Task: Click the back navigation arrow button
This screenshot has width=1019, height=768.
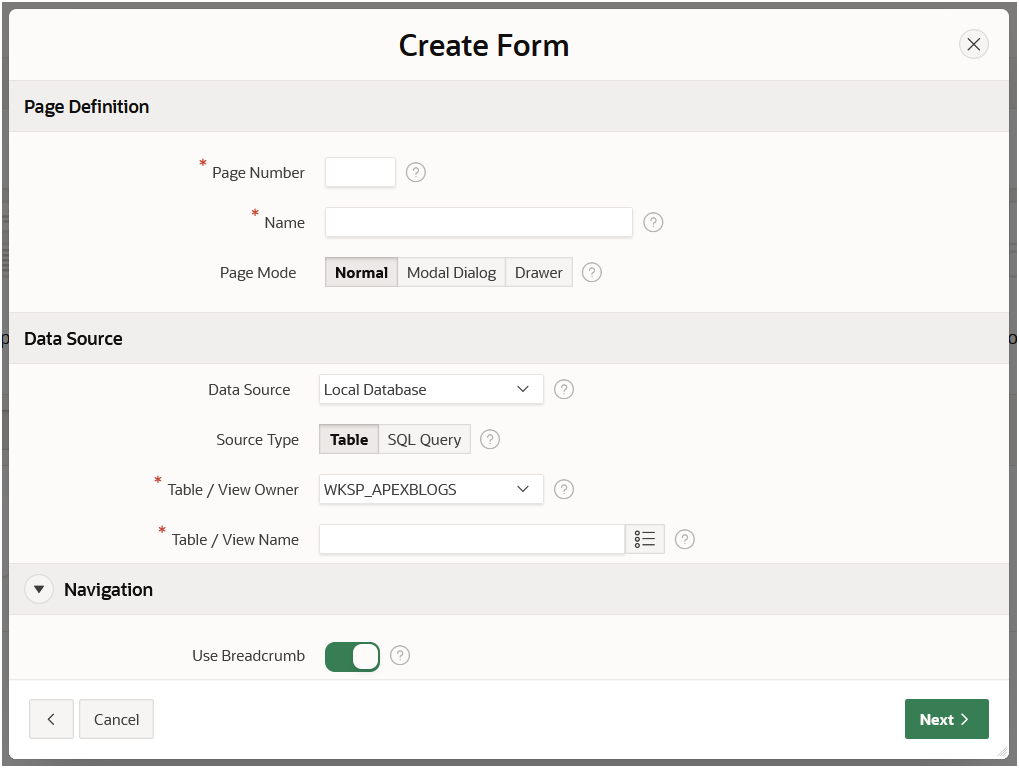Action: pos(51,719)
